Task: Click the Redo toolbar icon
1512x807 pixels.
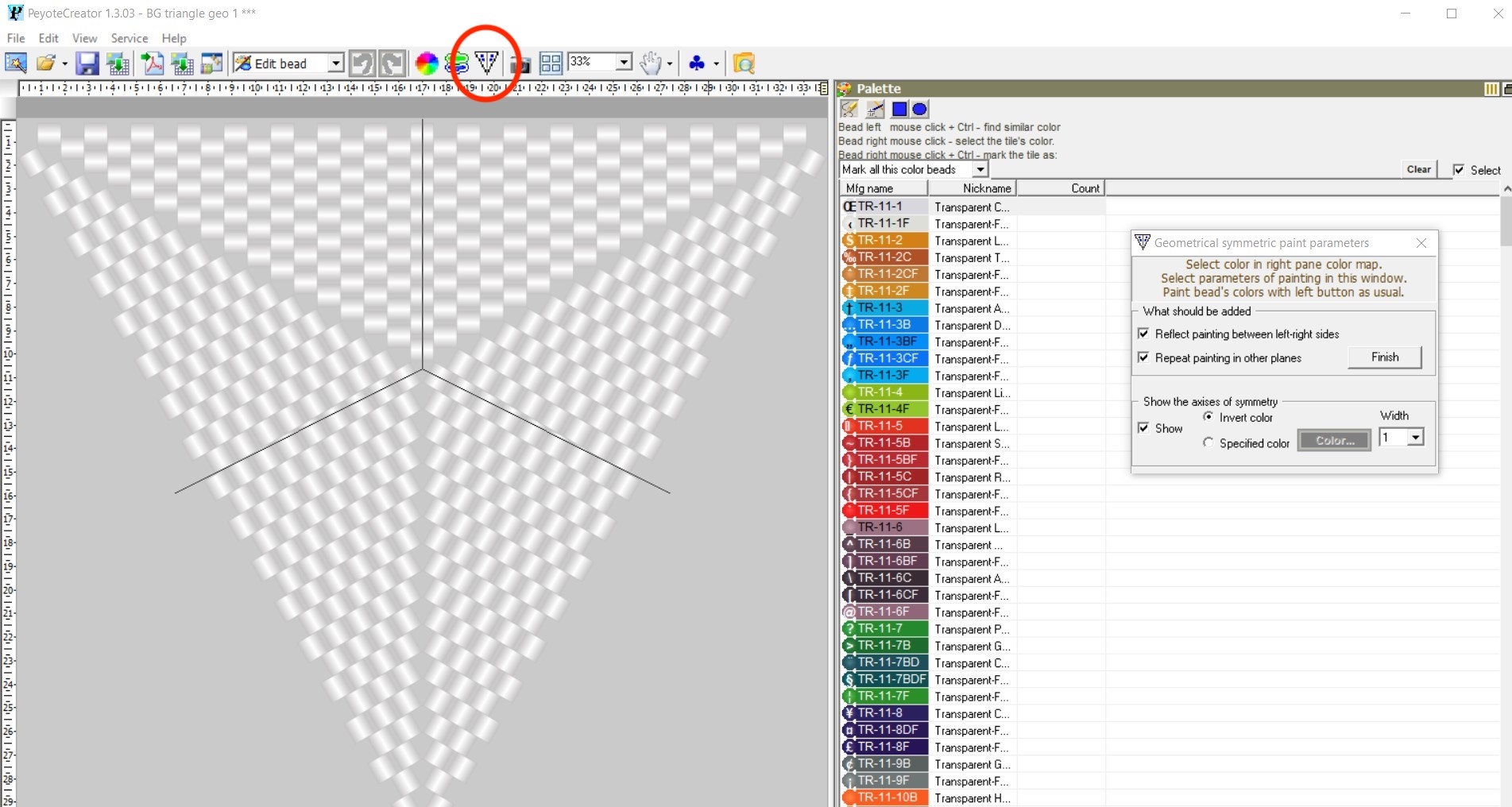Action: pyautogui.click(x=391, y=64)
